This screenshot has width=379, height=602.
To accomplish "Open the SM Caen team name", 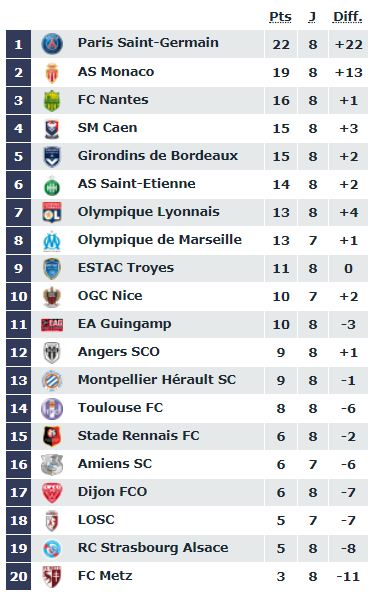I will [108, 127].
